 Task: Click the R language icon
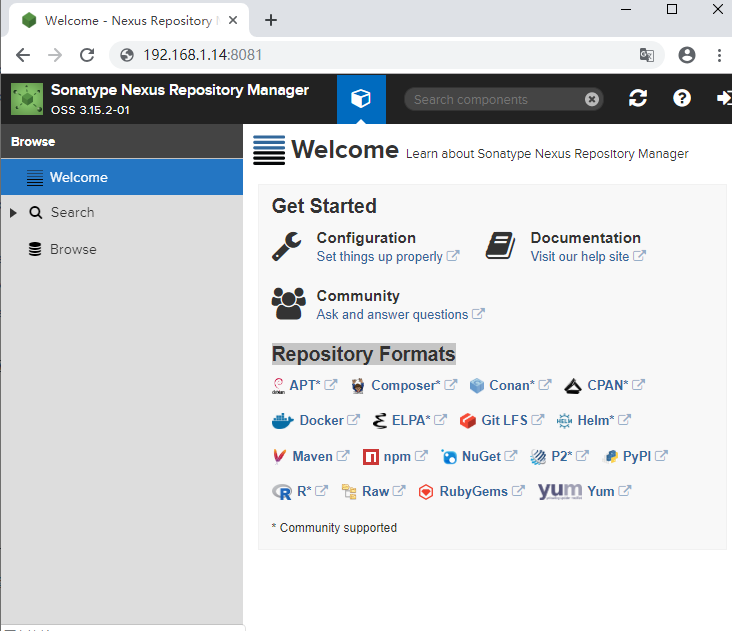pos(282,492)
